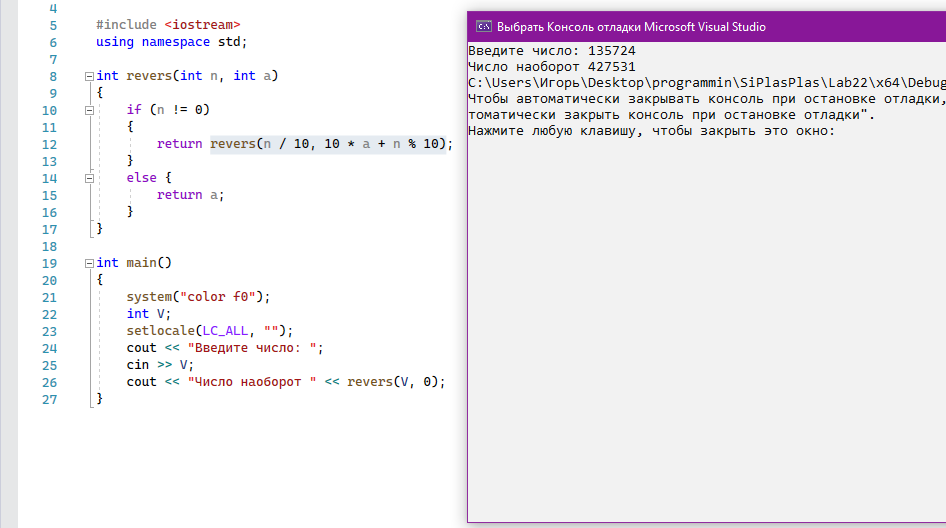Click 'Нажмите любую клавишу' line in console
The width and height of the screenshot is (946, 528).
coord(652,131)
